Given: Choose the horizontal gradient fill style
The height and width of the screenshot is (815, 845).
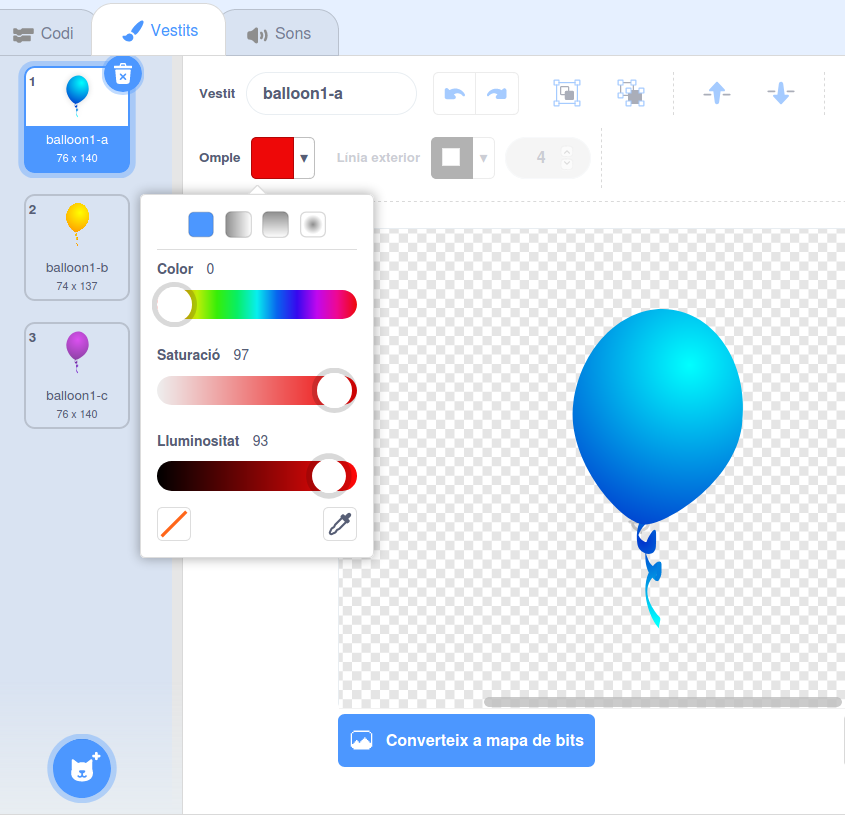Looking at the screenshot, I should [238, 224].
